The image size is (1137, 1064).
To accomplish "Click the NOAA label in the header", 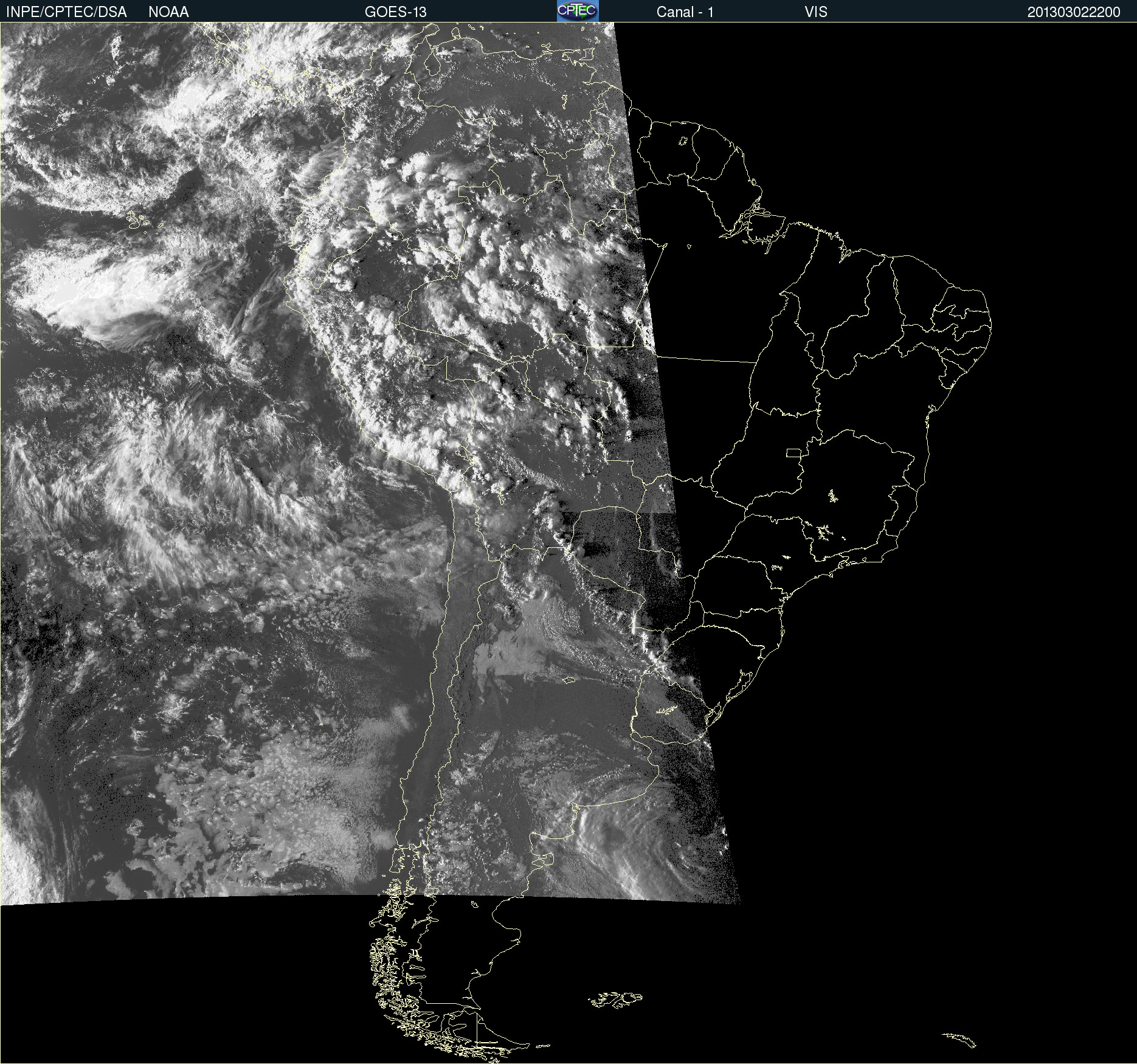I will (168, 12).
